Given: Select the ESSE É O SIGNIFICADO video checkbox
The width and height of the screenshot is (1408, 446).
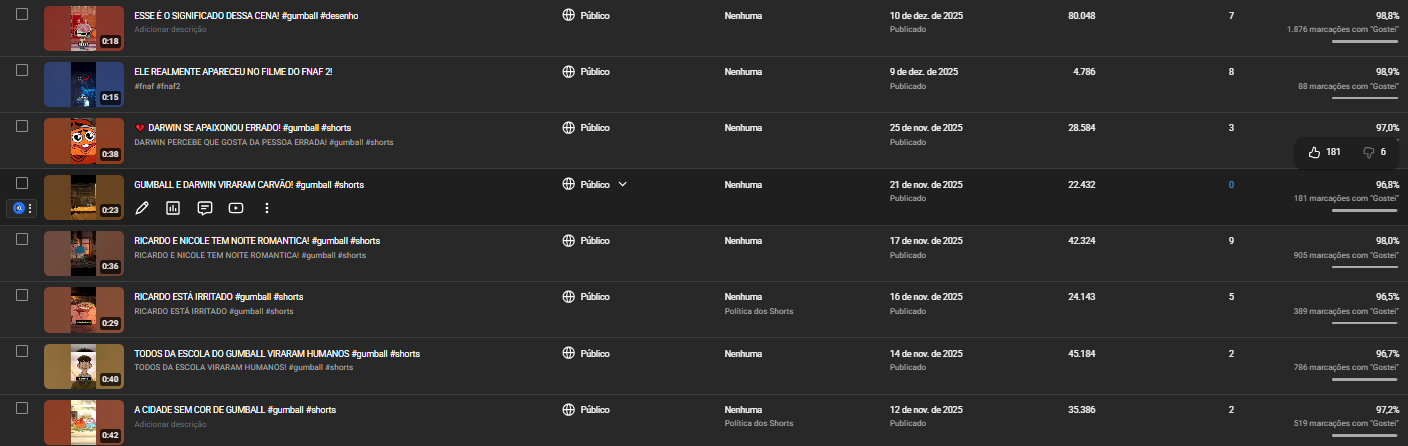Looking at the screenshot, I should pyautogui.click(x=22, y=15).
